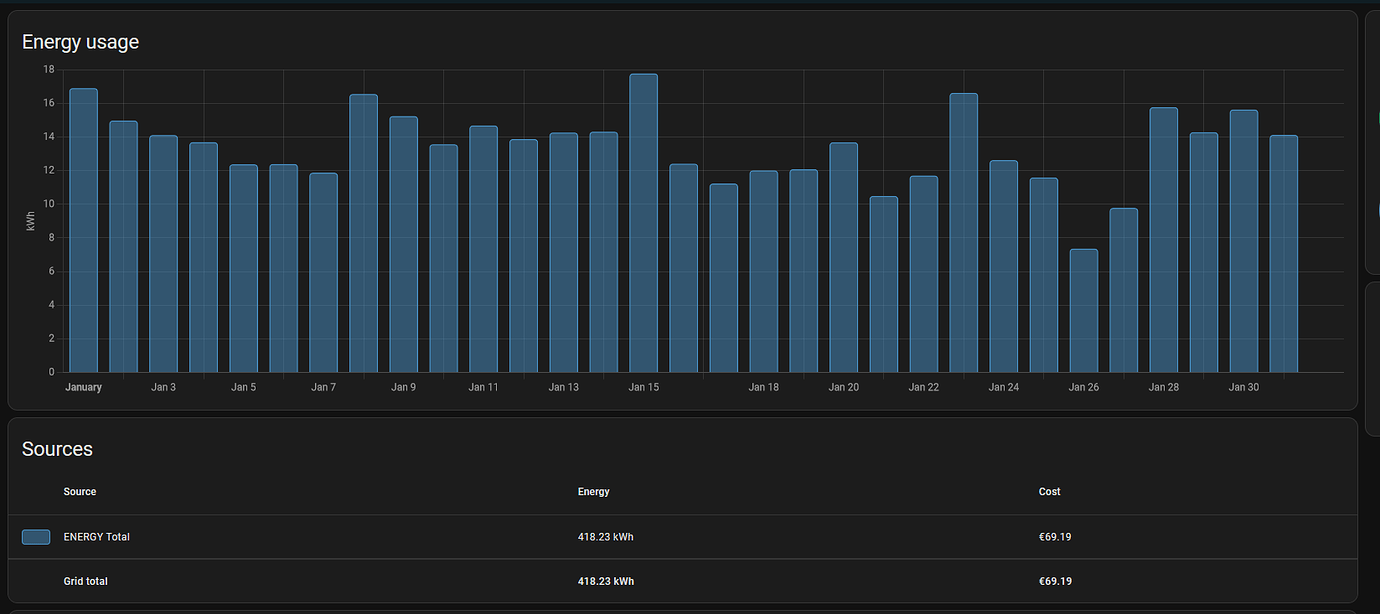Screen dimensions: 1380x614
Task: Click the €69.19 cost in ENERGY Total row
Action: pos(1055,537)
